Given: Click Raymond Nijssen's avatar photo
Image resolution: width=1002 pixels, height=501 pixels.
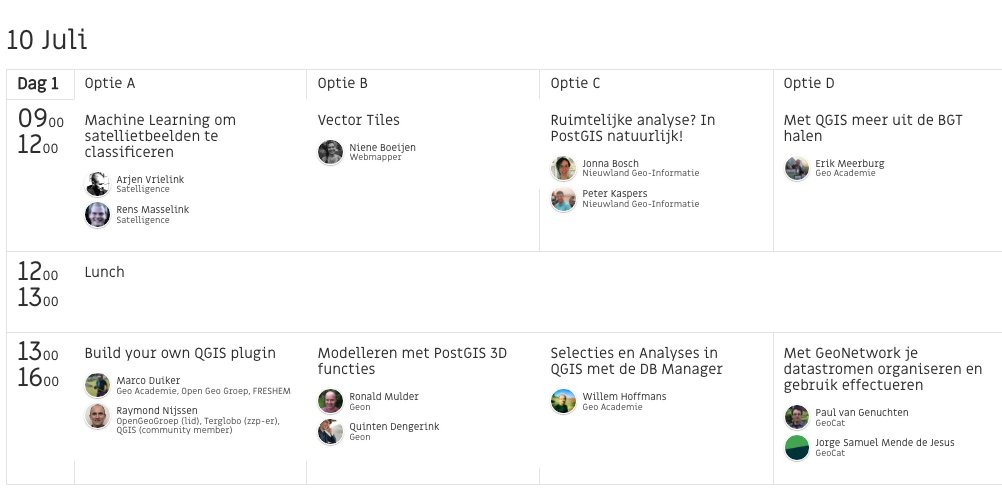Looking at the screenshot, I should [97, 416].
